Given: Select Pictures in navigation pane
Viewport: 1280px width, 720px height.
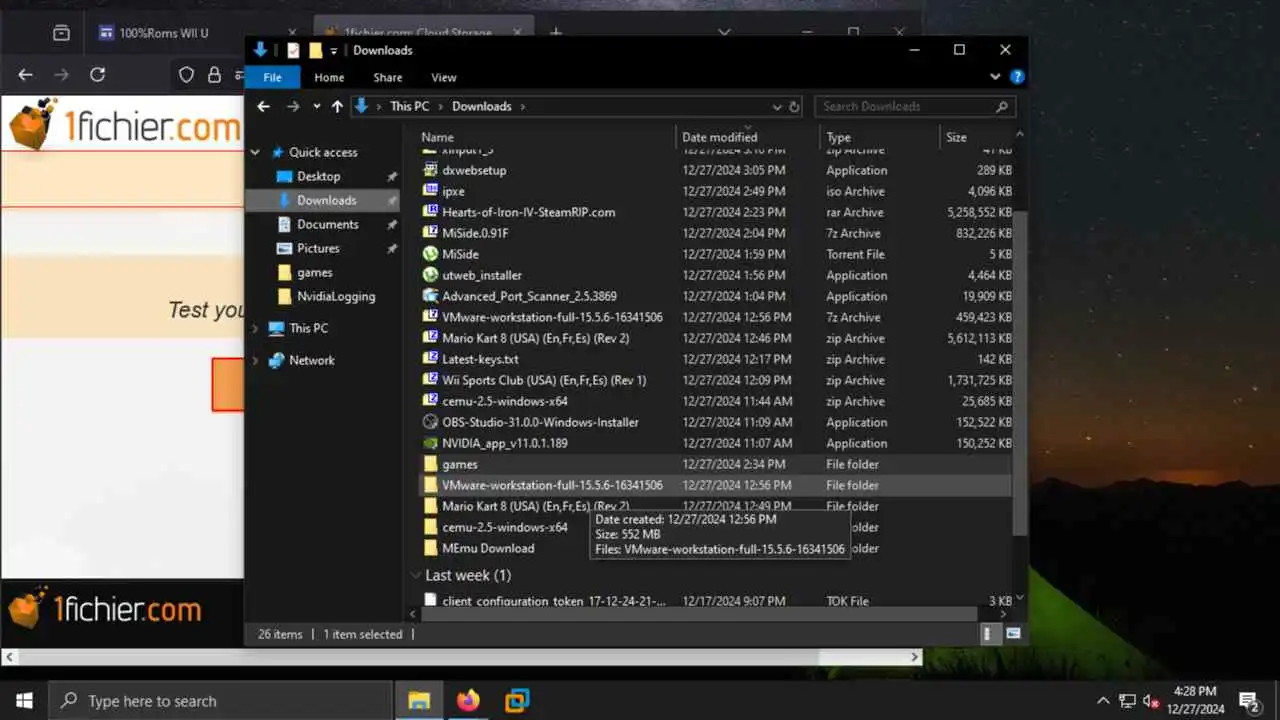Looking at the screenshot, I should [318, 248].
